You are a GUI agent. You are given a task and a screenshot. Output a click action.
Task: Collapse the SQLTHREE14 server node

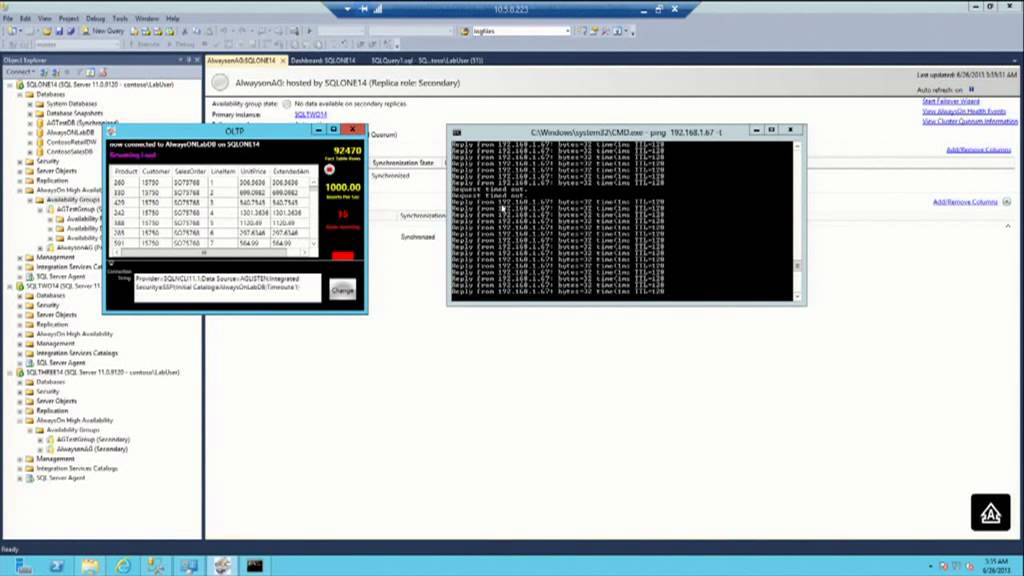10,372
